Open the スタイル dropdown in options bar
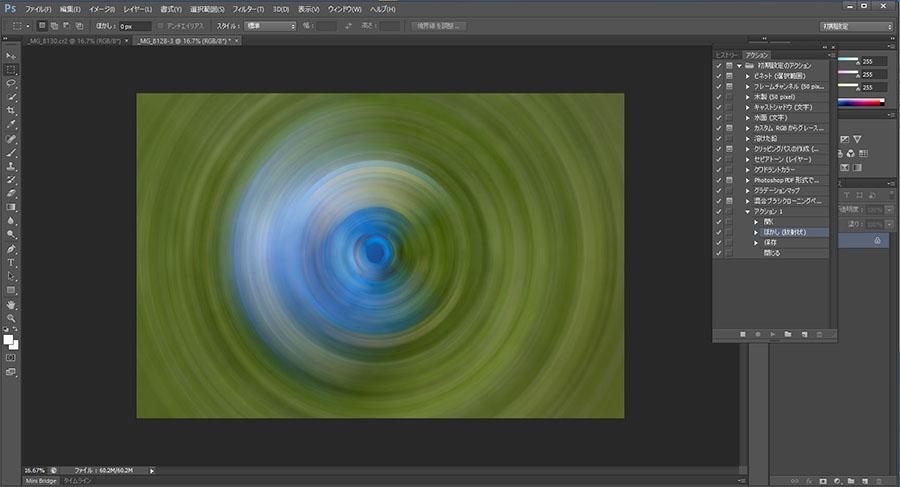 click(x=270, y=26)
